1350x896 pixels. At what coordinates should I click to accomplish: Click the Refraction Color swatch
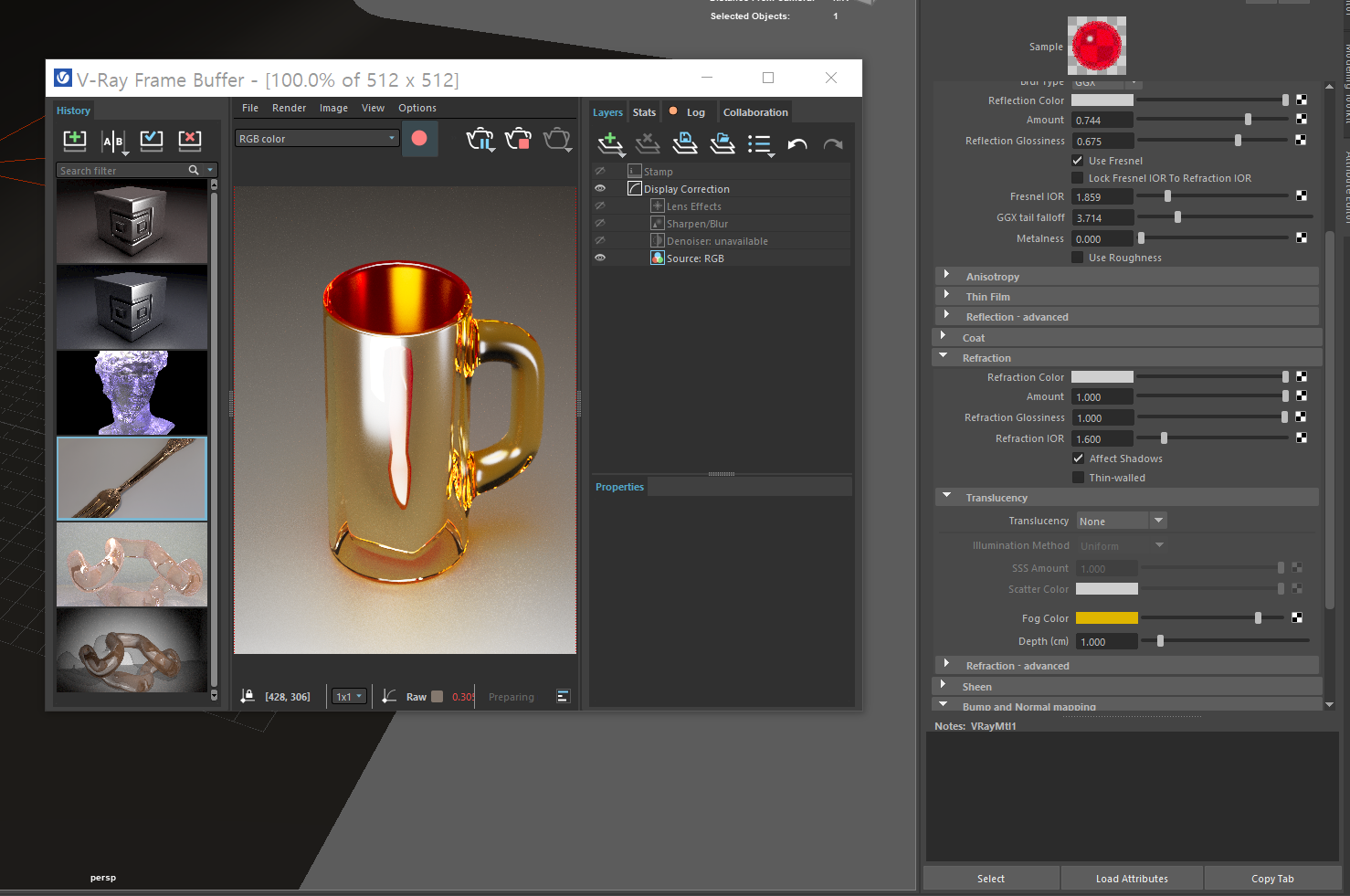1102,376
